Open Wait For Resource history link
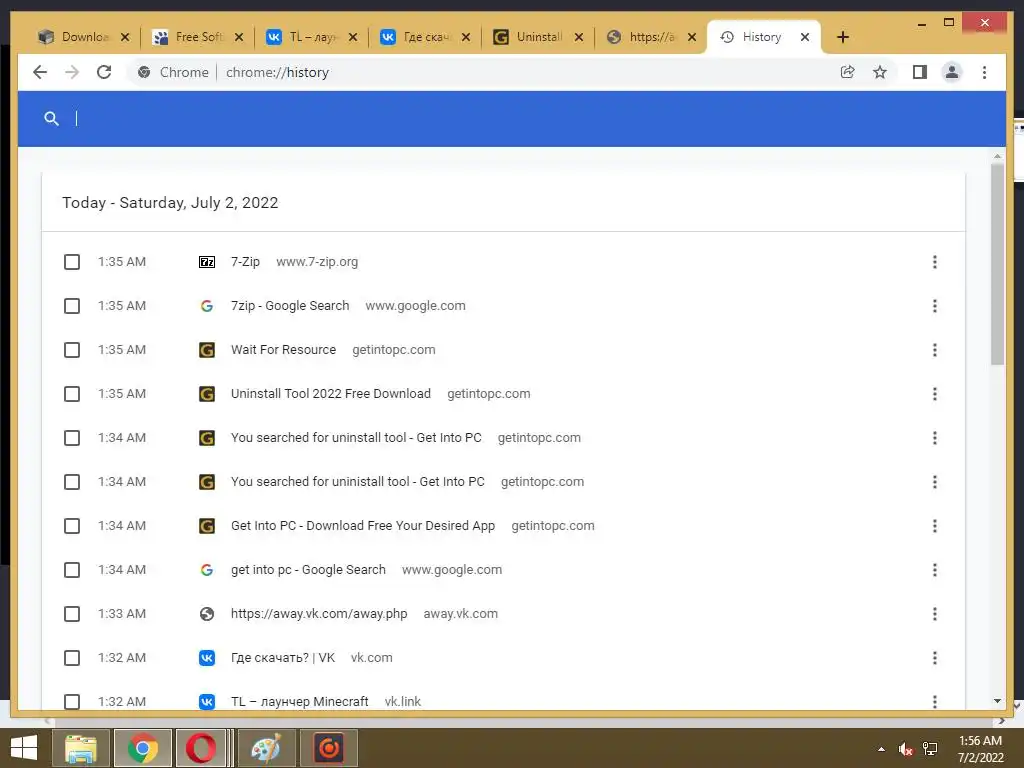 [x=283, y=350]
